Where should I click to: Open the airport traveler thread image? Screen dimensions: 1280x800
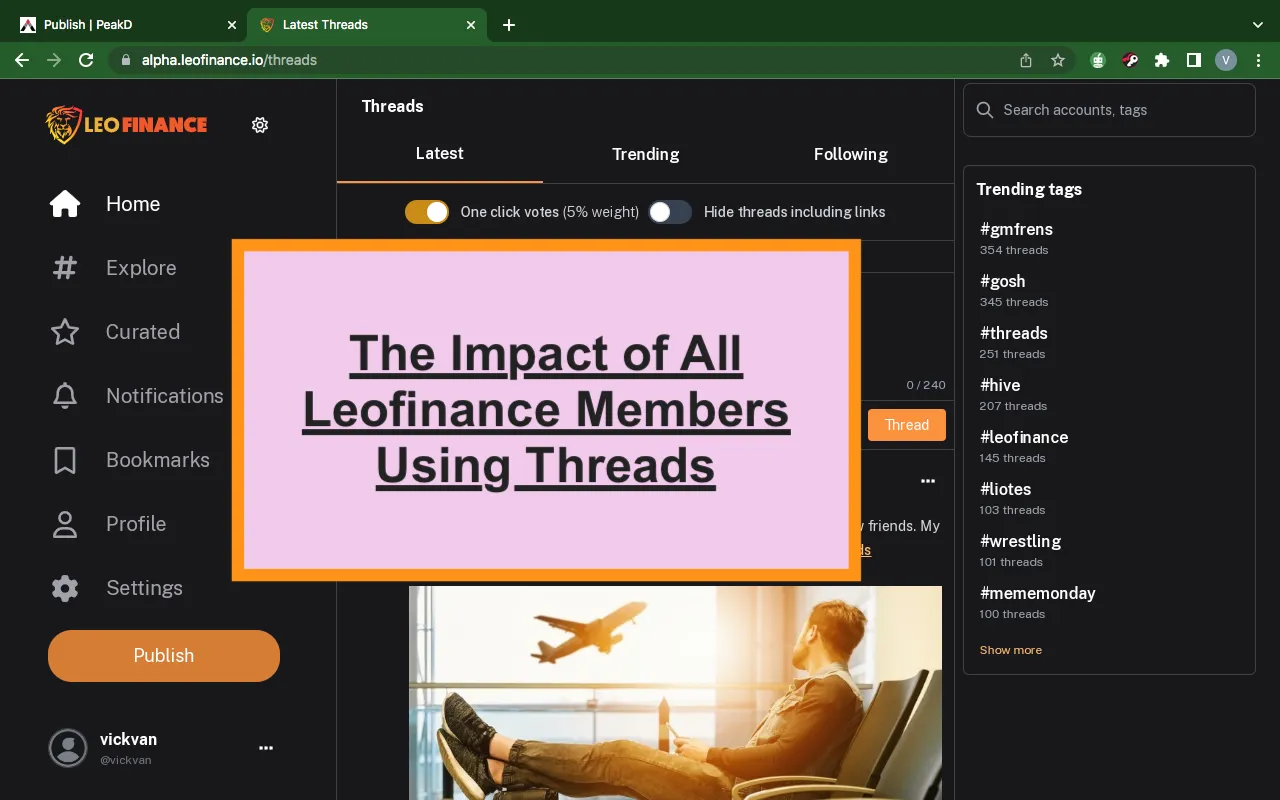[675, 692]
